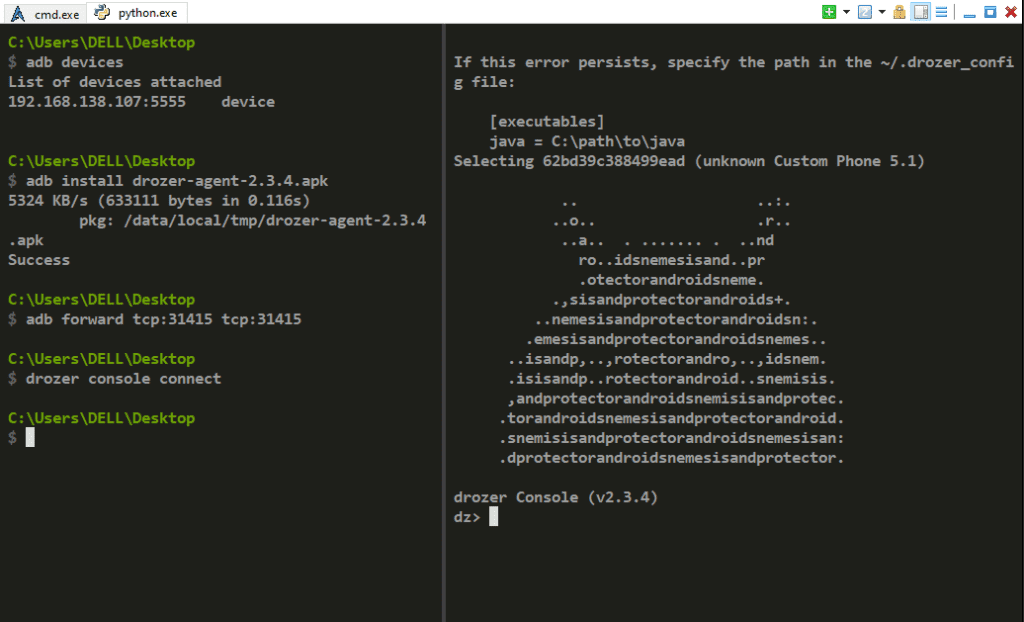The width and height of the screenshot is (1024, 622).
Task: Click the green new console plus icon
Action: (829, 12)
